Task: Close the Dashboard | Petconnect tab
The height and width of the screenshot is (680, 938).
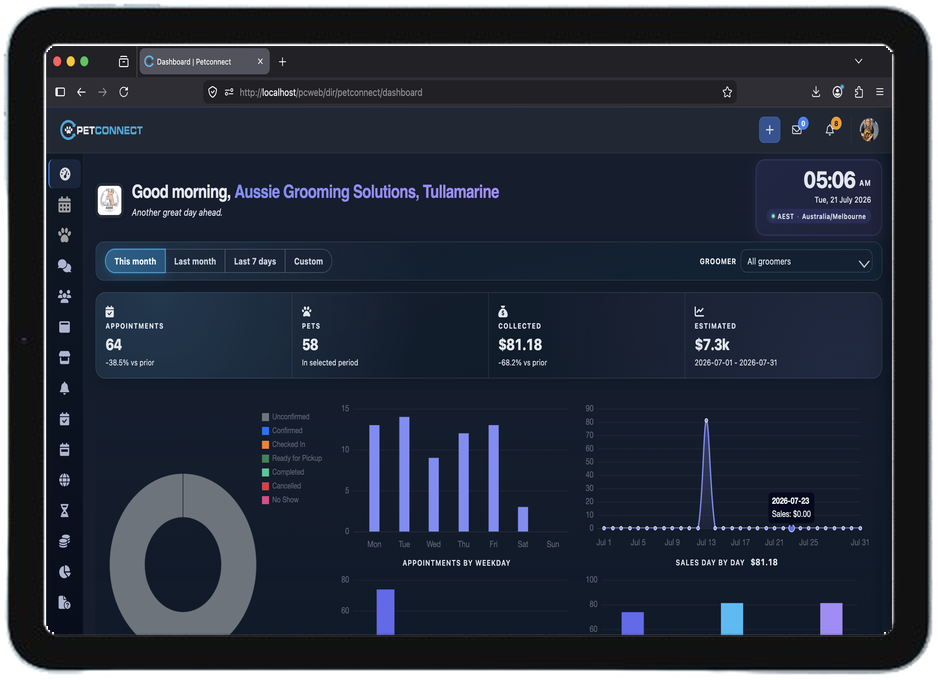Action: pos(260,62)
